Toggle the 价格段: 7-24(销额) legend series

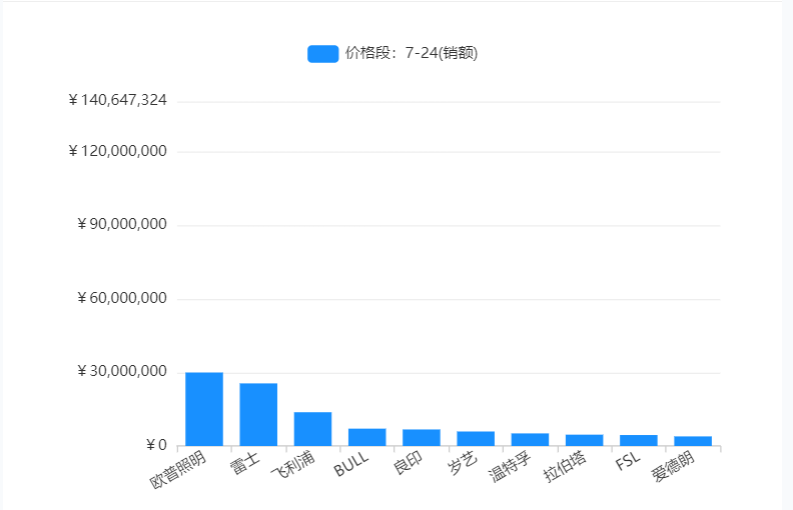411,54
